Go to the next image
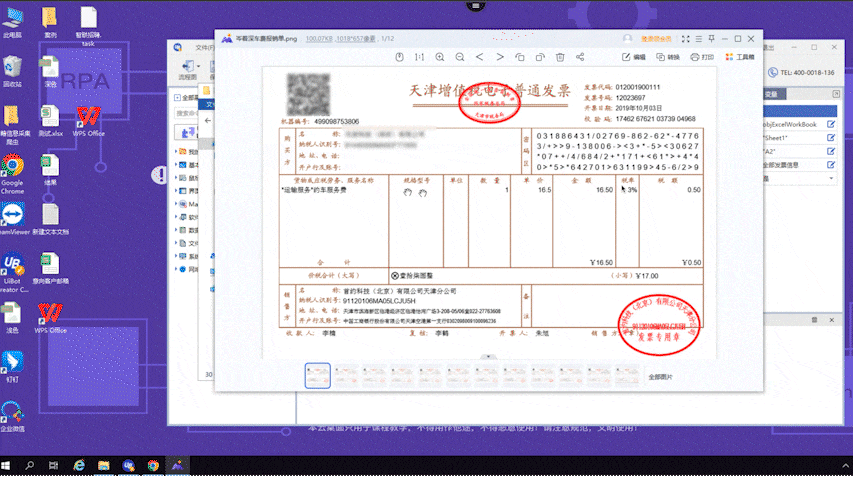Image resolution: width=854 pixels, height=480 pixels. (x=499, y=57)
